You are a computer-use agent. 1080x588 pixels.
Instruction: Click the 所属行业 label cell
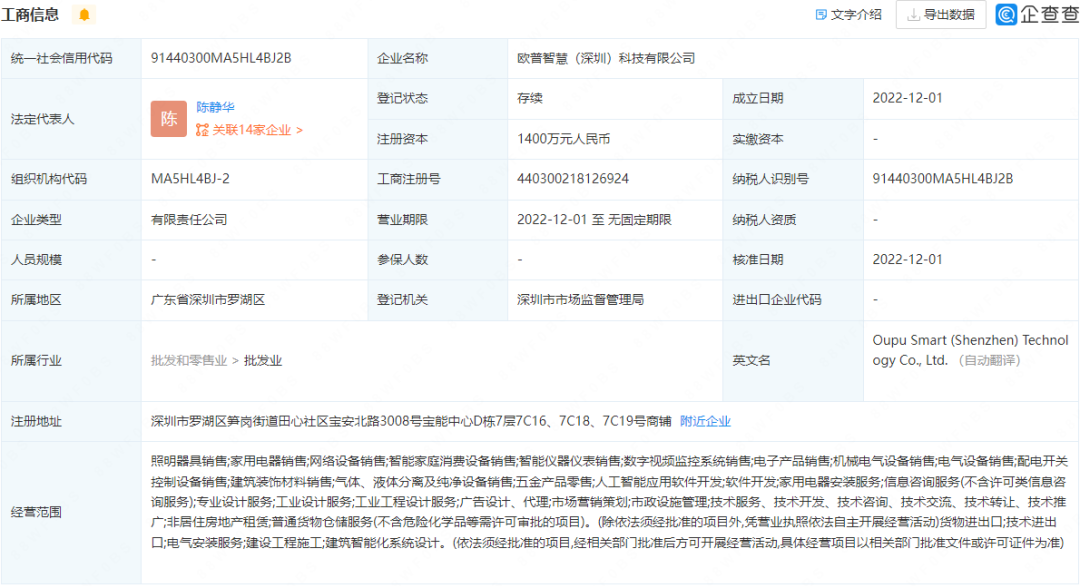click(71, 360)
